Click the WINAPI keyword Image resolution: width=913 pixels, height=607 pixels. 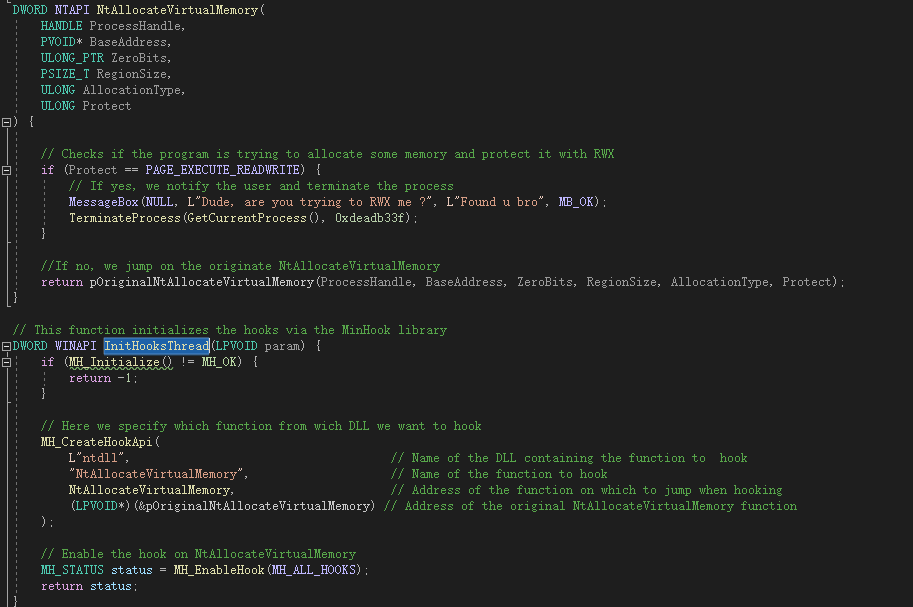click(x=76, y=346)
